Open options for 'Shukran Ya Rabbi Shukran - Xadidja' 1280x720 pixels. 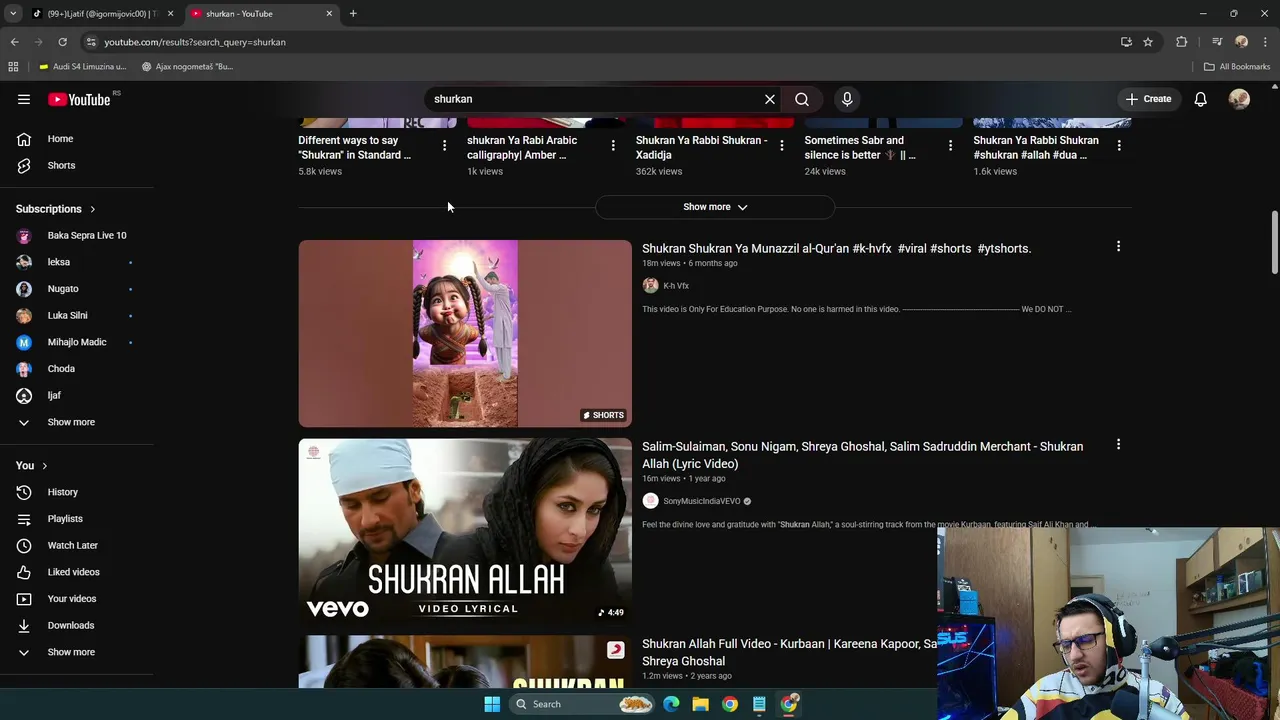pyautogui.click(x=782, y=146)
